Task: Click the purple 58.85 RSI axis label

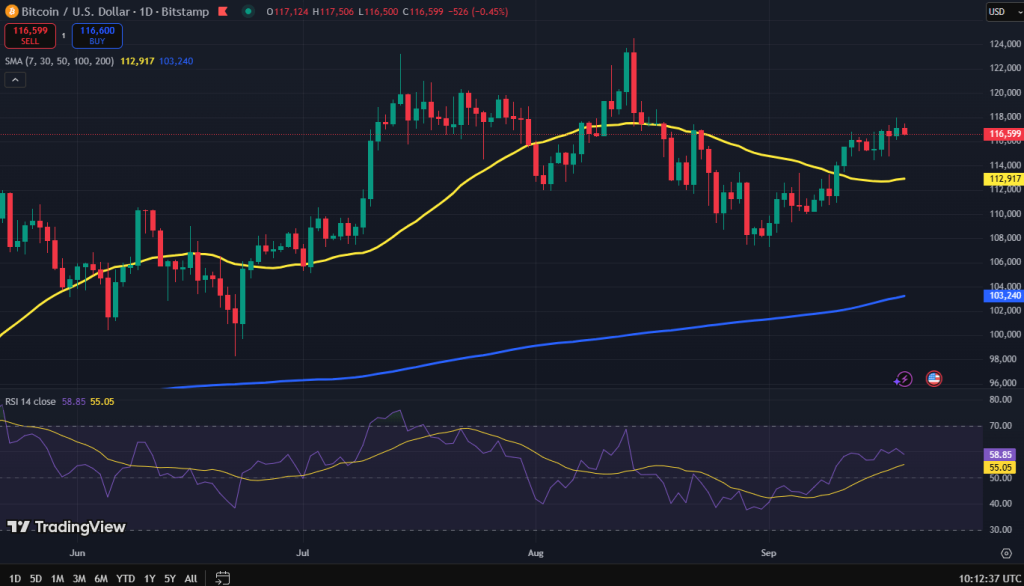Action: (1000, 454)
